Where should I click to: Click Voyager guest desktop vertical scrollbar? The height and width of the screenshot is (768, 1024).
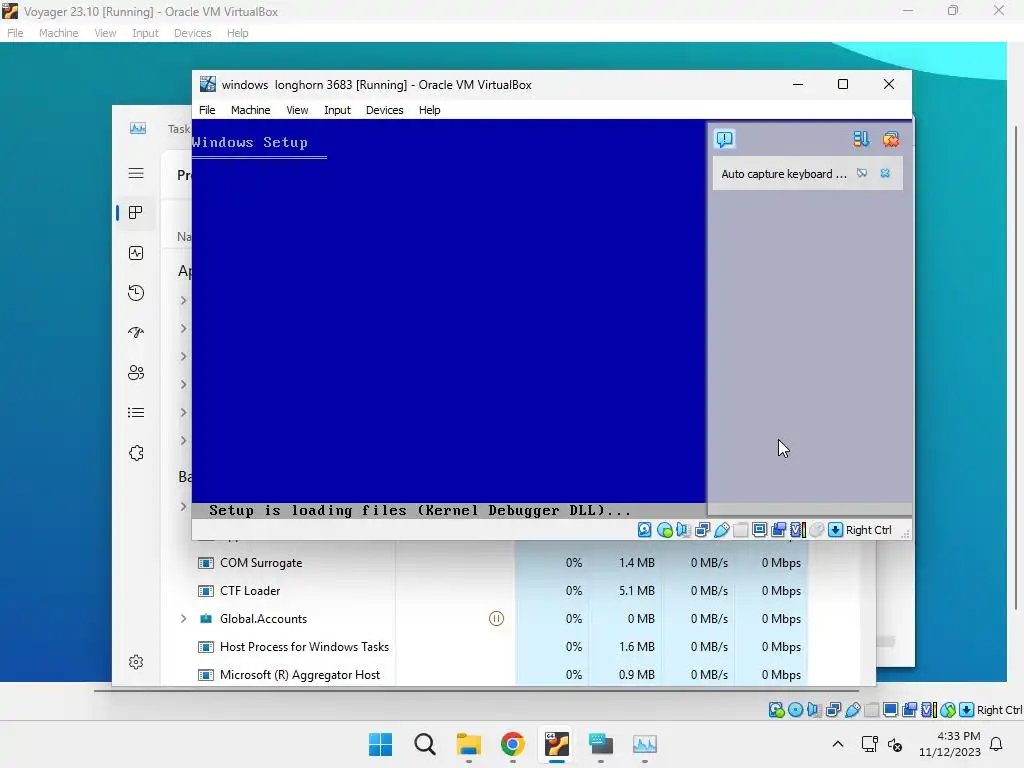coord(1016,366)
